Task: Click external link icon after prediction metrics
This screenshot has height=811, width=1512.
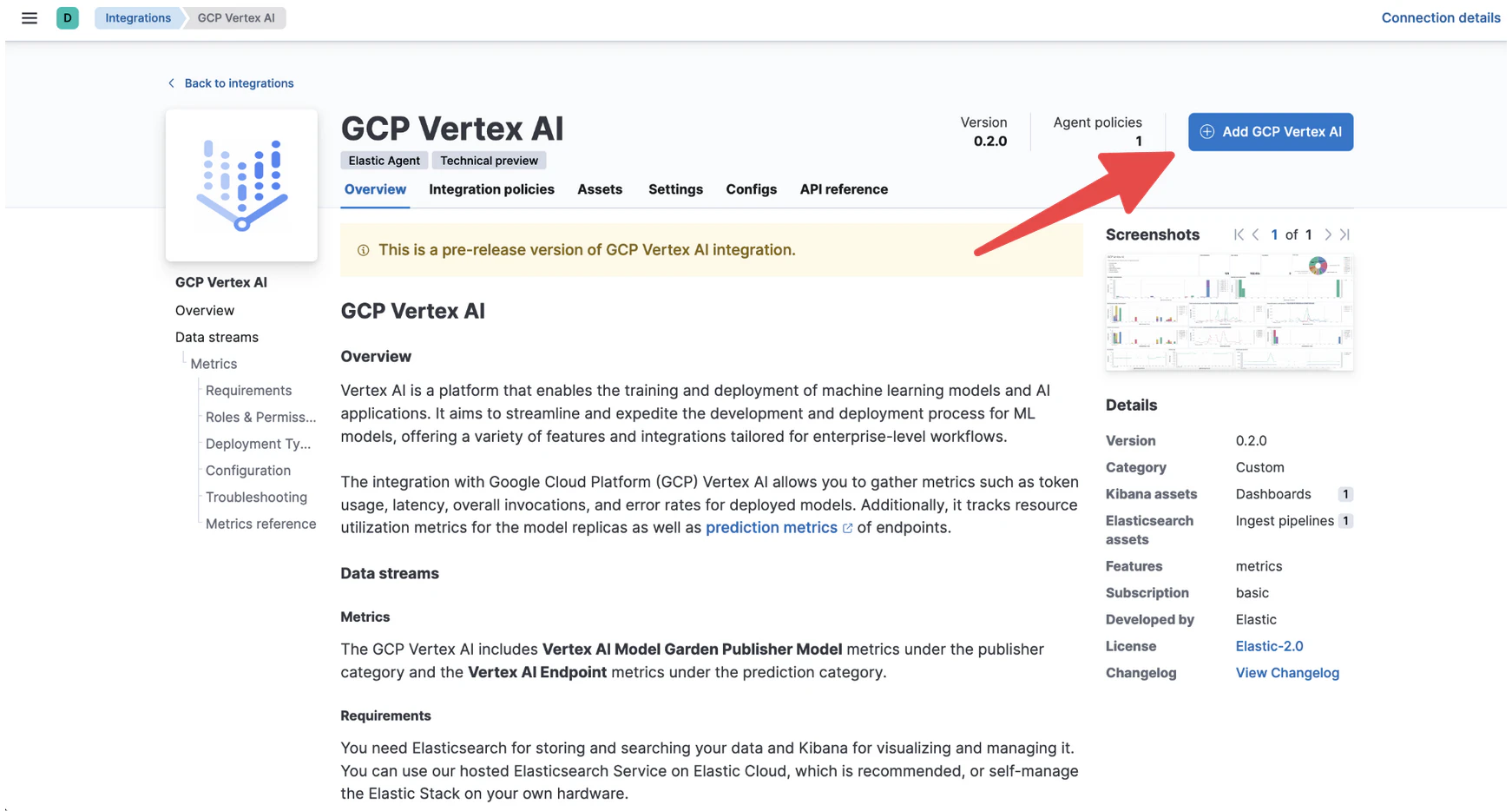Action: pos(847,528)
